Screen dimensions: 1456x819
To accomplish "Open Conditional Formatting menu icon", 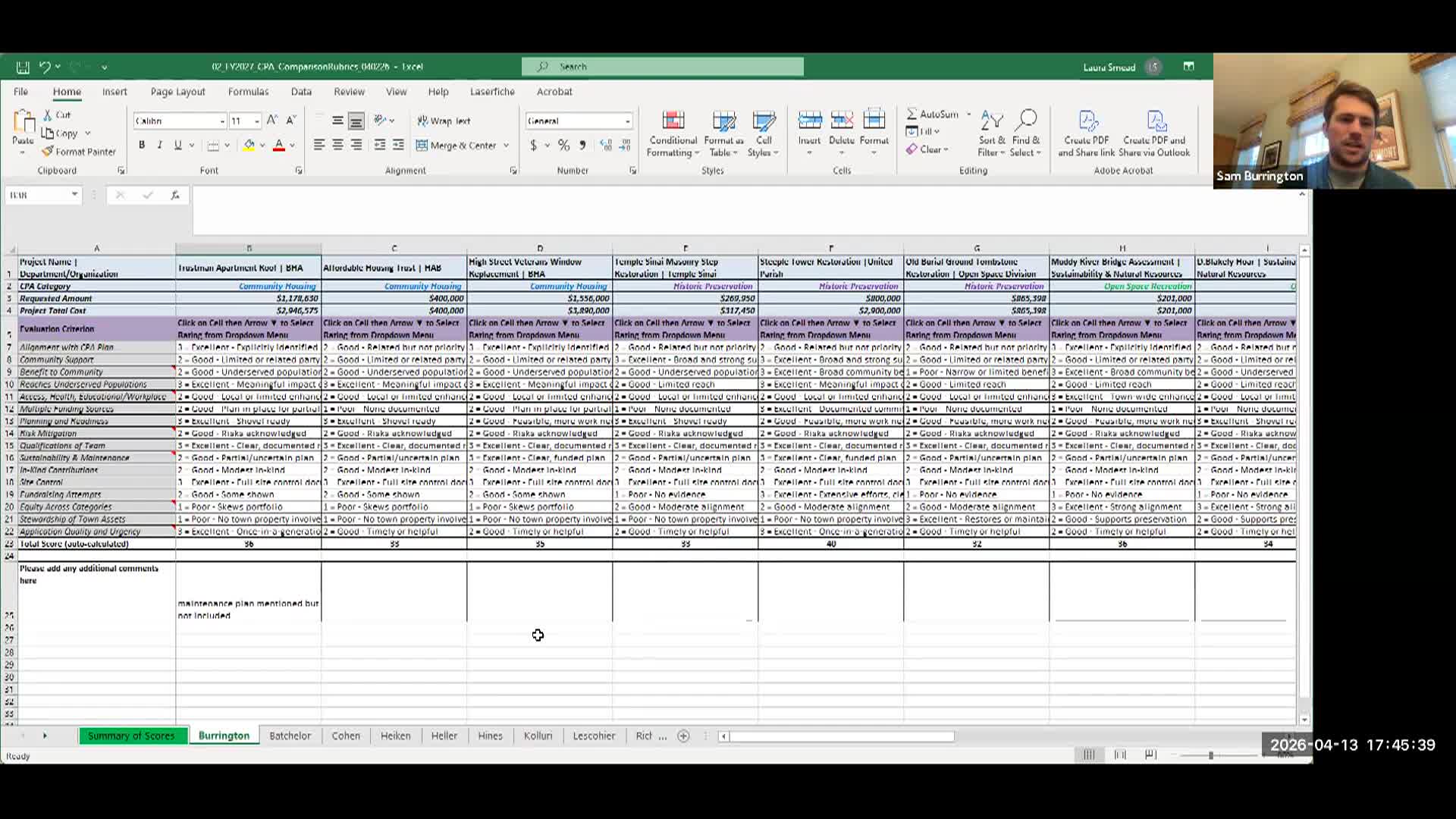I will (673, 121).
